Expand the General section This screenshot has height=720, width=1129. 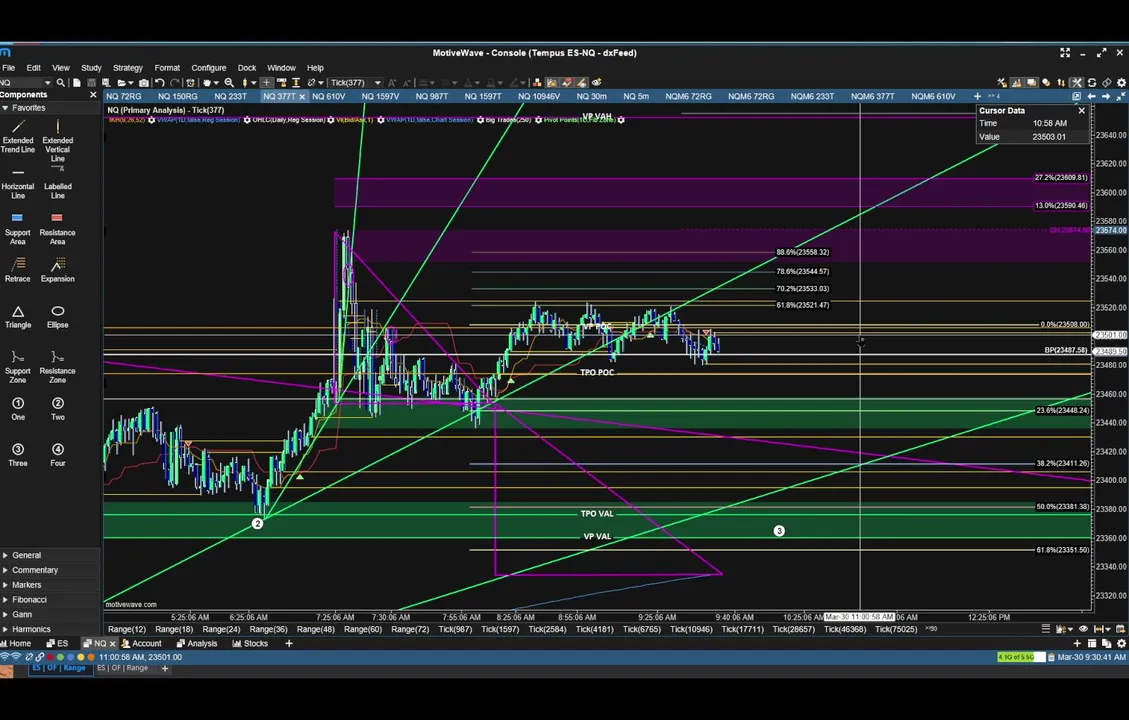26,555
